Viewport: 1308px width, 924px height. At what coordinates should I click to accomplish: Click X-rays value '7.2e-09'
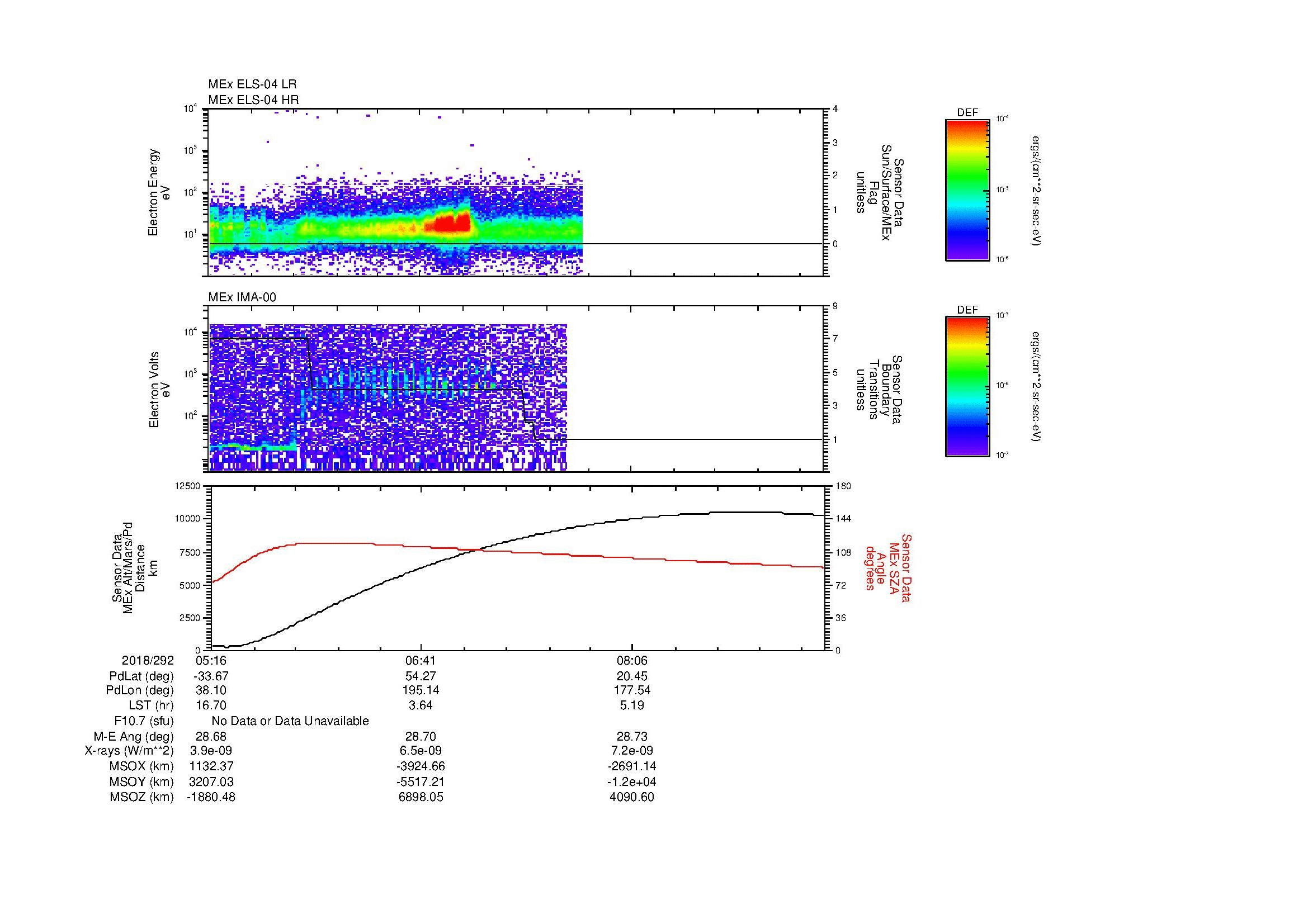[x=632, y=751]
